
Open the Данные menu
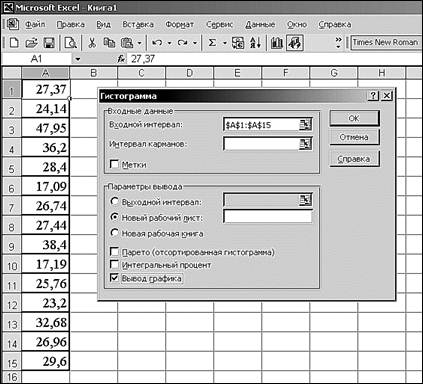[x=260, y=24]
